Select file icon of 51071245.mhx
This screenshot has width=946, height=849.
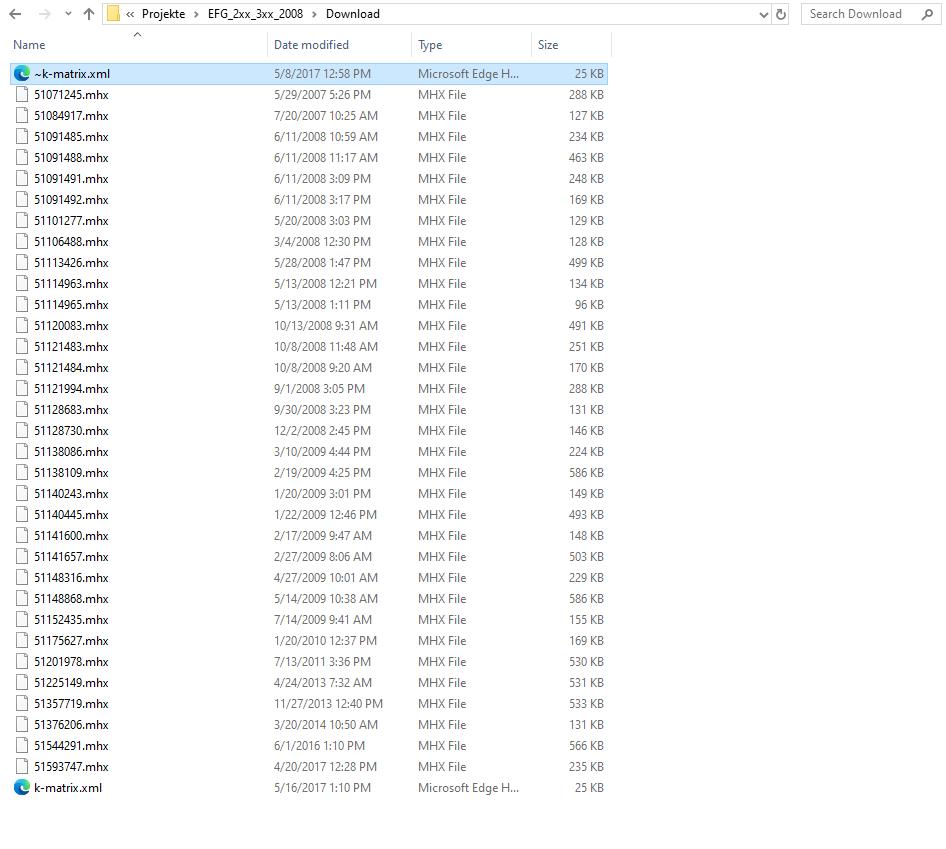[x=22, y=95]
